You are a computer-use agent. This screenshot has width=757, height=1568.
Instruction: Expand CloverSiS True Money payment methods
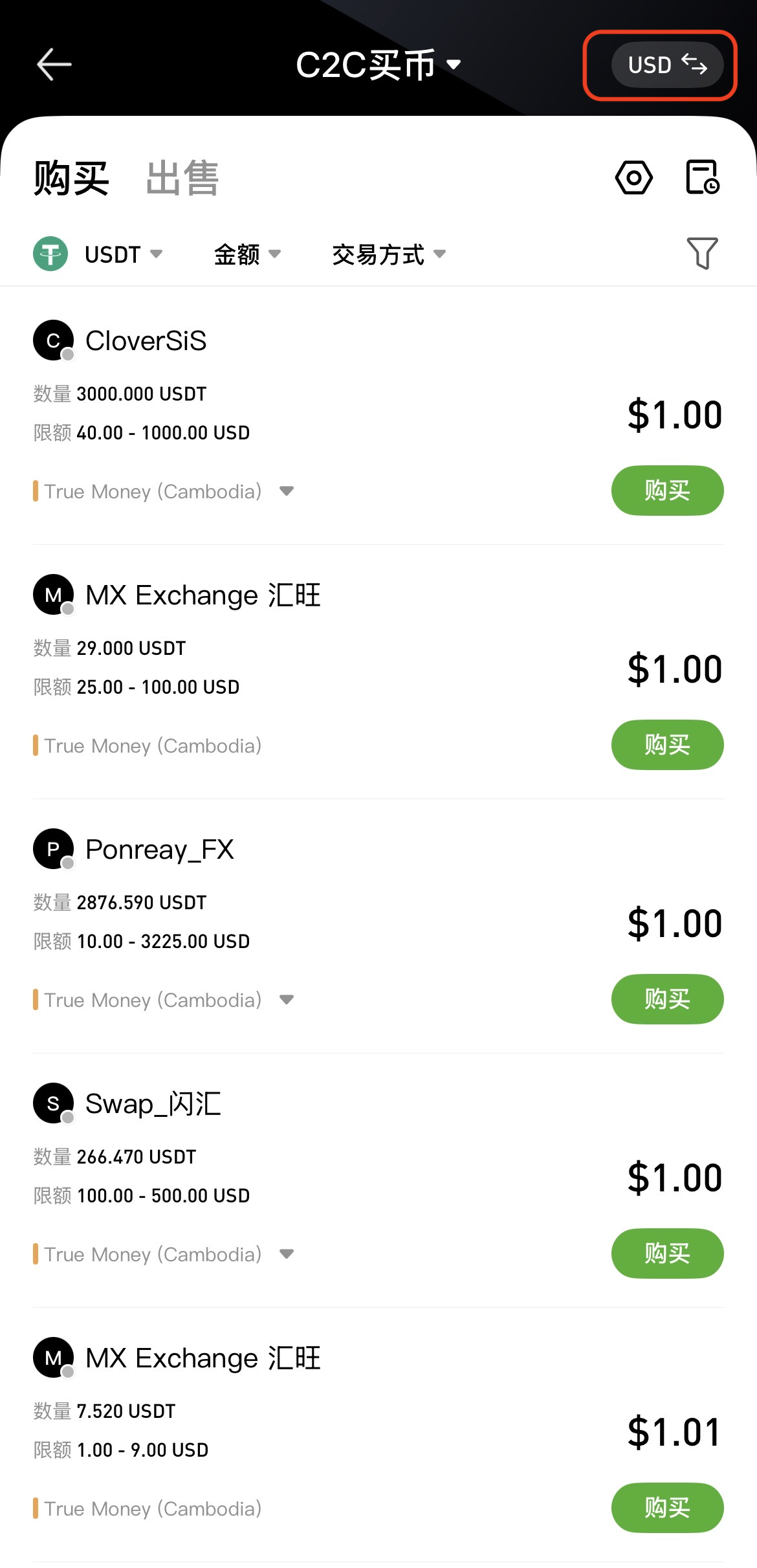(287, 491)
